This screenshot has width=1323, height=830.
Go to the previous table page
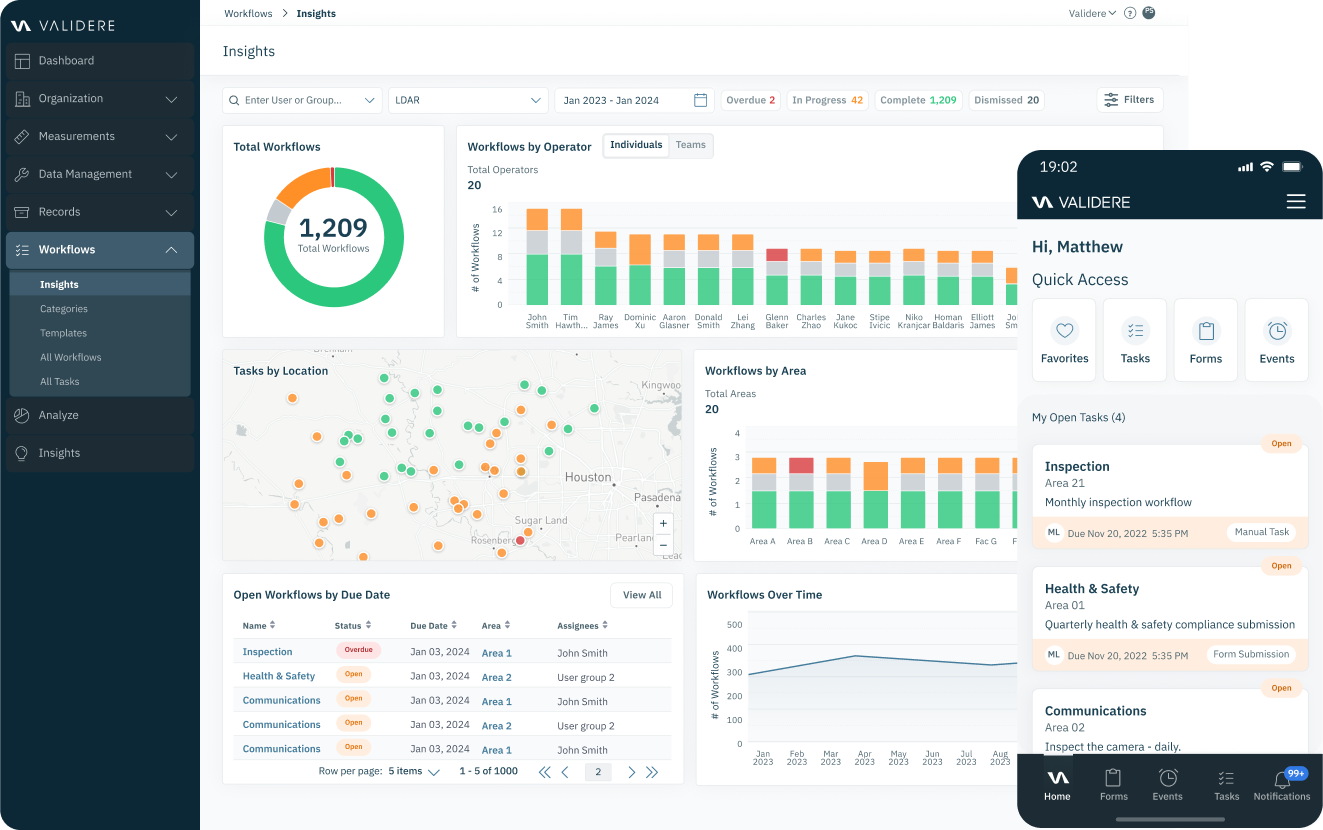coord(565,772)
